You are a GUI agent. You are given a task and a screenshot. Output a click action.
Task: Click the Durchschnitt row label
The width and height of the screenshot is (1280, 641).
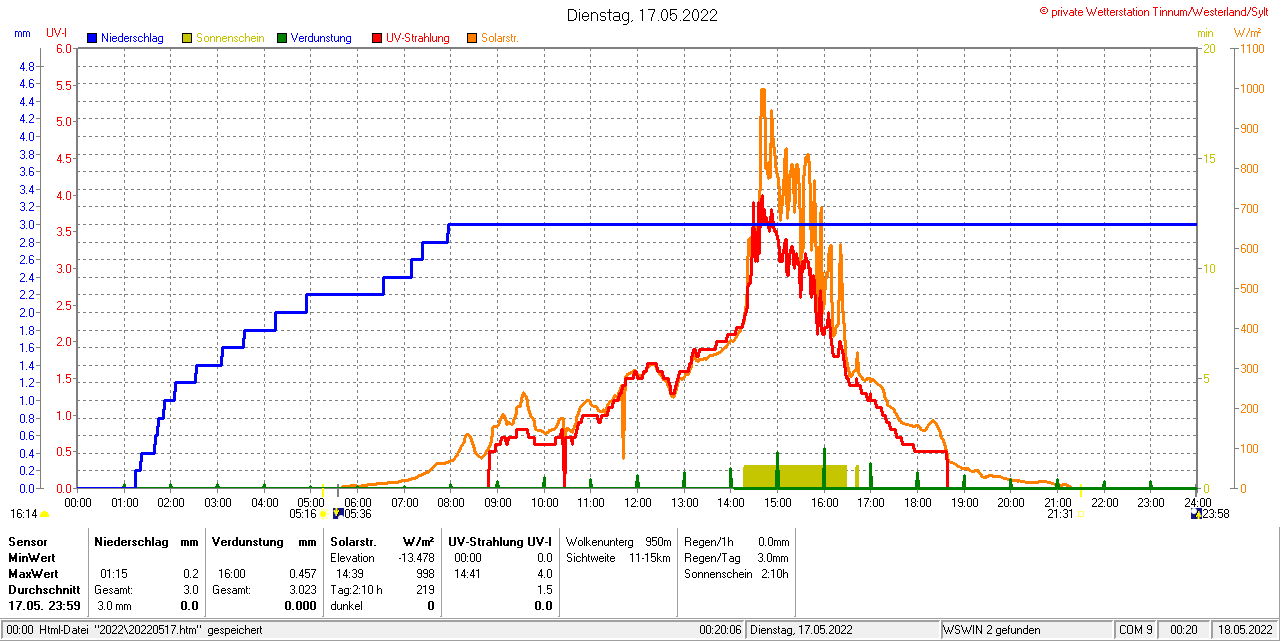[x=43, y=589]
